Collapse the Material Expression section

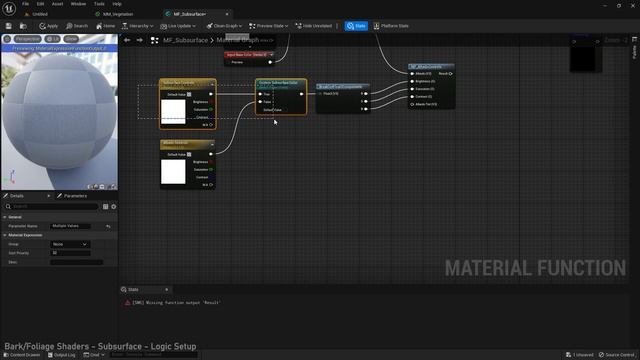tap(5, 235)
